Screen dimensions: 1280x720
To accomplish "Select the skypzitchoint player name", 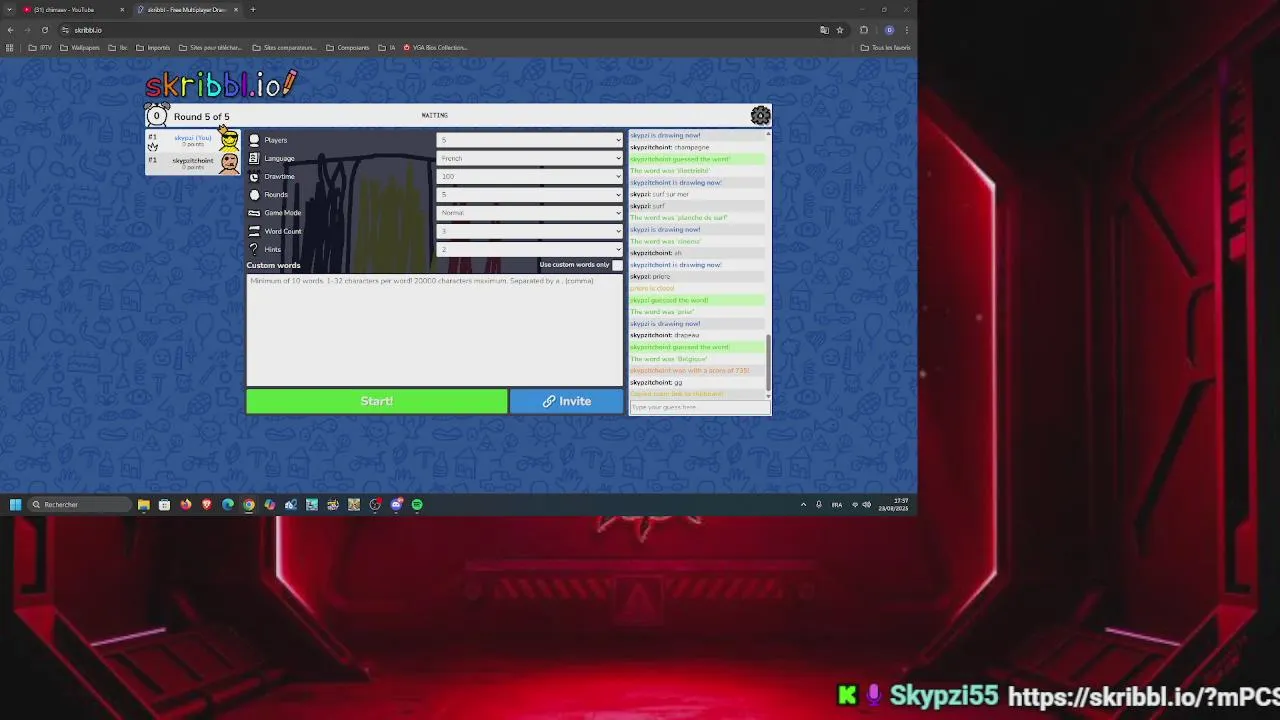I will coord(192,160).
